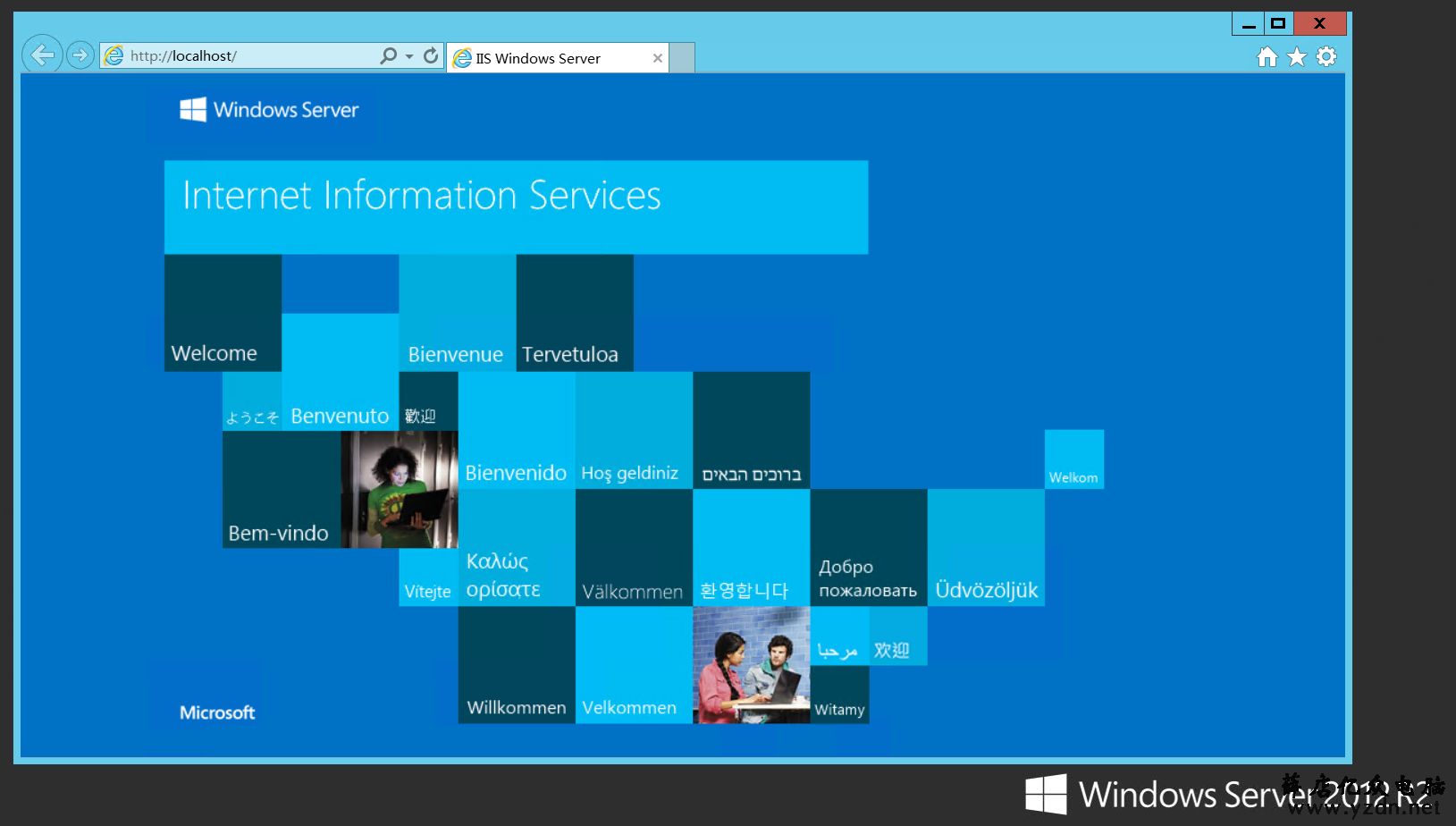The width and height of the screenshot is (1456, 826).
Task: Click the 欢迎 tile next to the Arabic tile
Action: [x=898, y=636]
